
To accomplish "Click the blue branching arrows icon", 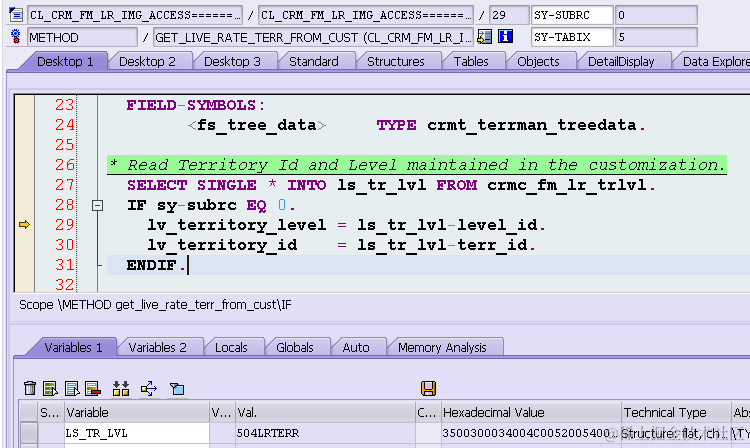I will [x=149, y=388].
